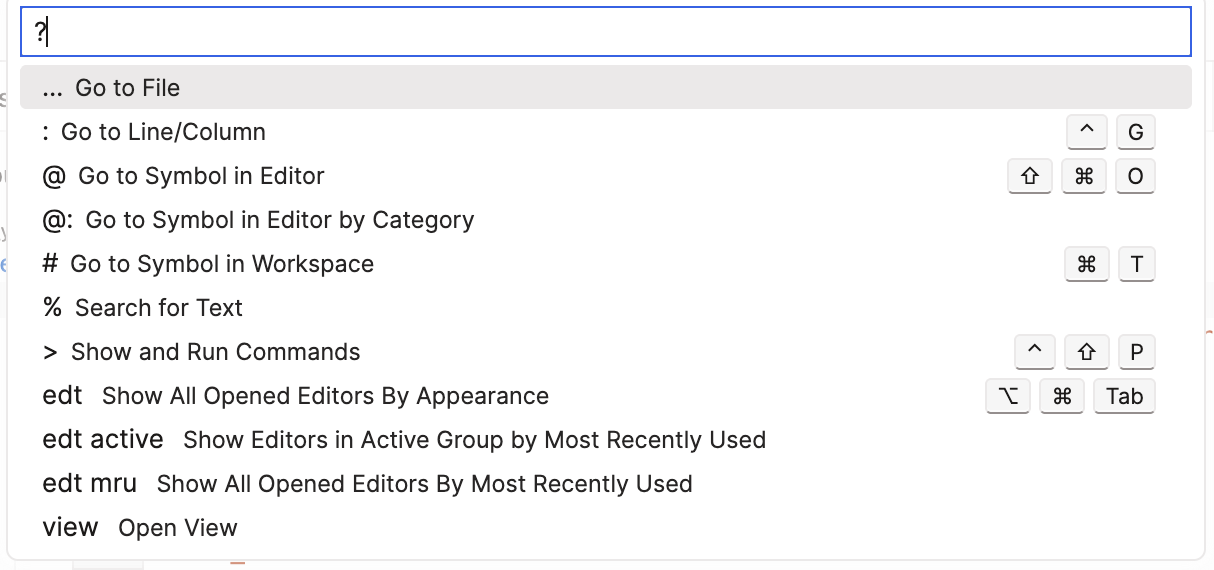Click the Tab key badge

pyautogui.click(x=1124, y=396)
